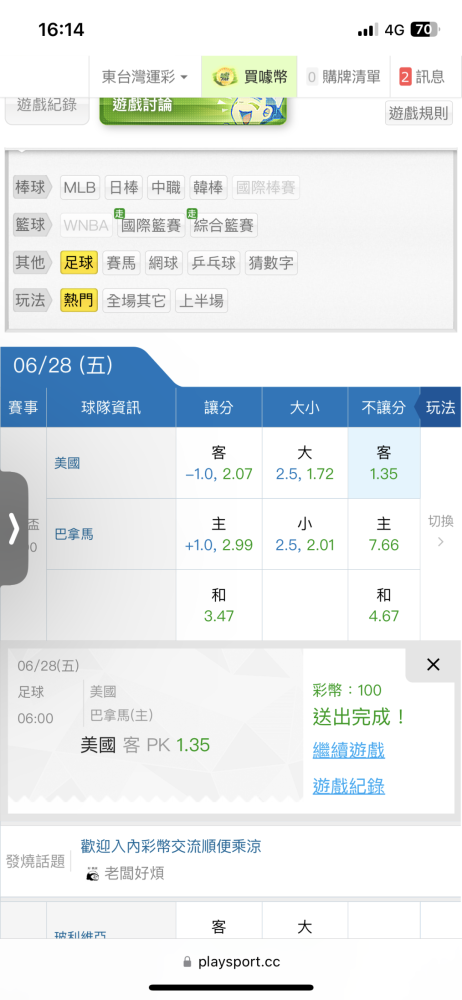
Task: Tap the 切換 switch chevron
Action: click(440, 542)
